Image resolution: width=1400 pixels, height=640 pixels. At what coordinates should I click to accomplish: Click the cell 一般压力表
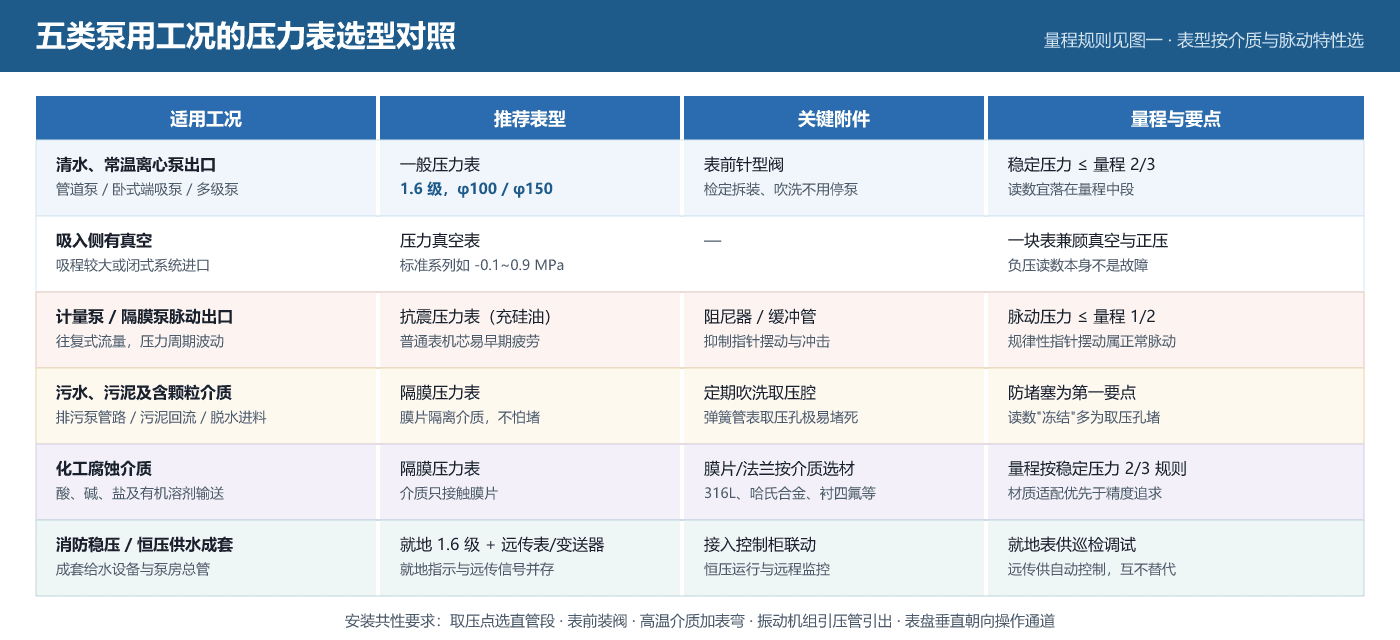(440, 165)
